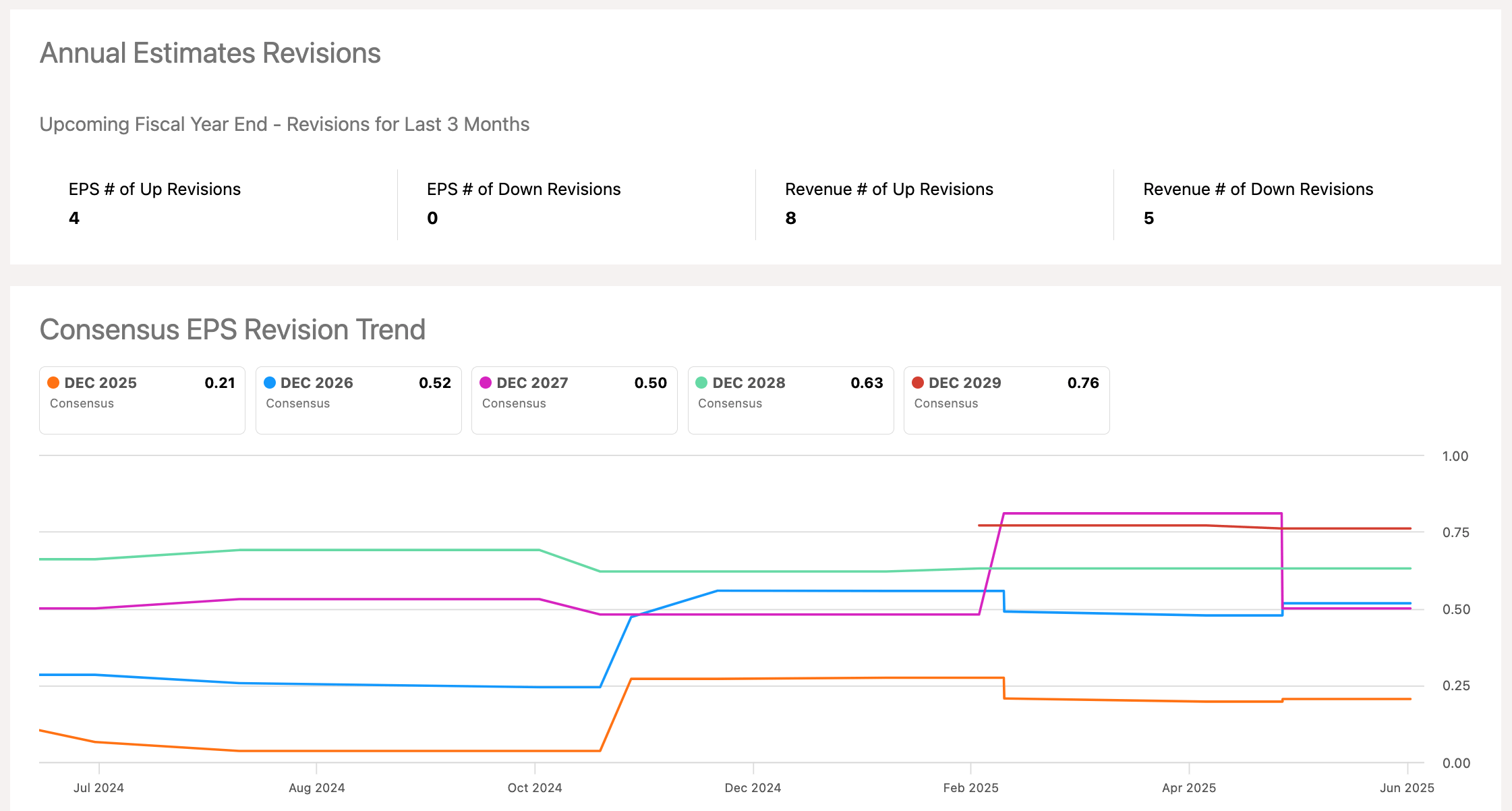The image size is (1512, 811).
Task: Click the Revenue # of Down Revisions value 5
Action: 1149,217
